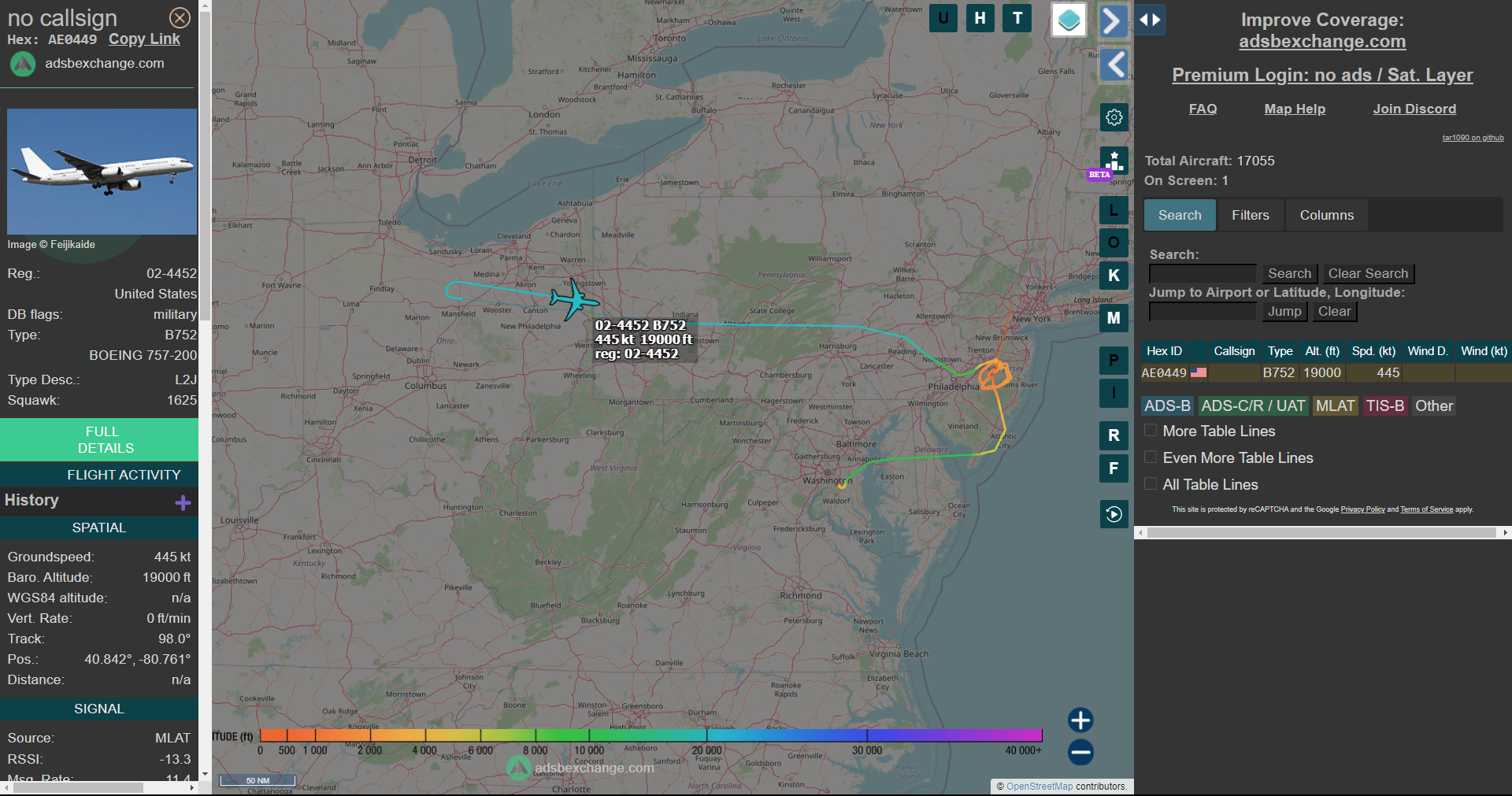Select the AE0449 row in aircraft table

[x=1325, y=373]
